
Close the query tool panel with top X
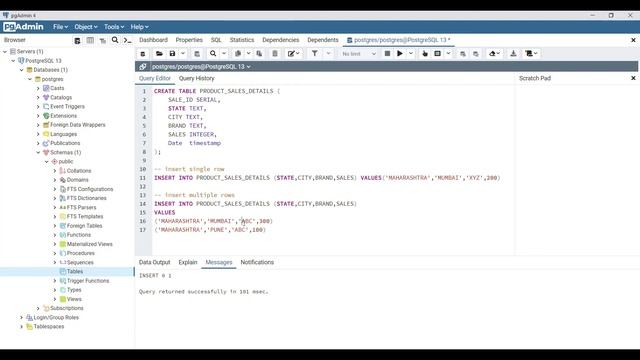coord(633,40)
